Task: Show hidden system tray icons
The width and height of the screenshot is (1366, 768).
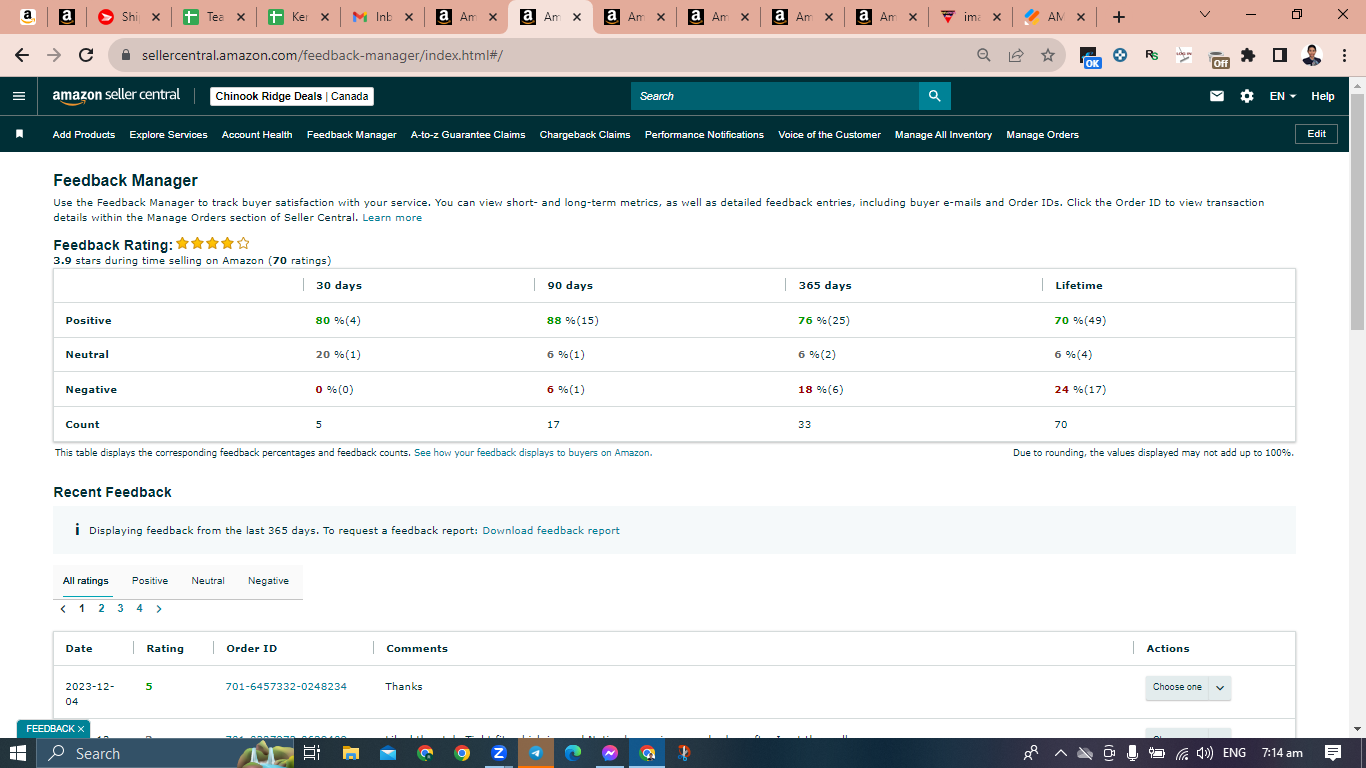Action: [1060, 753]
